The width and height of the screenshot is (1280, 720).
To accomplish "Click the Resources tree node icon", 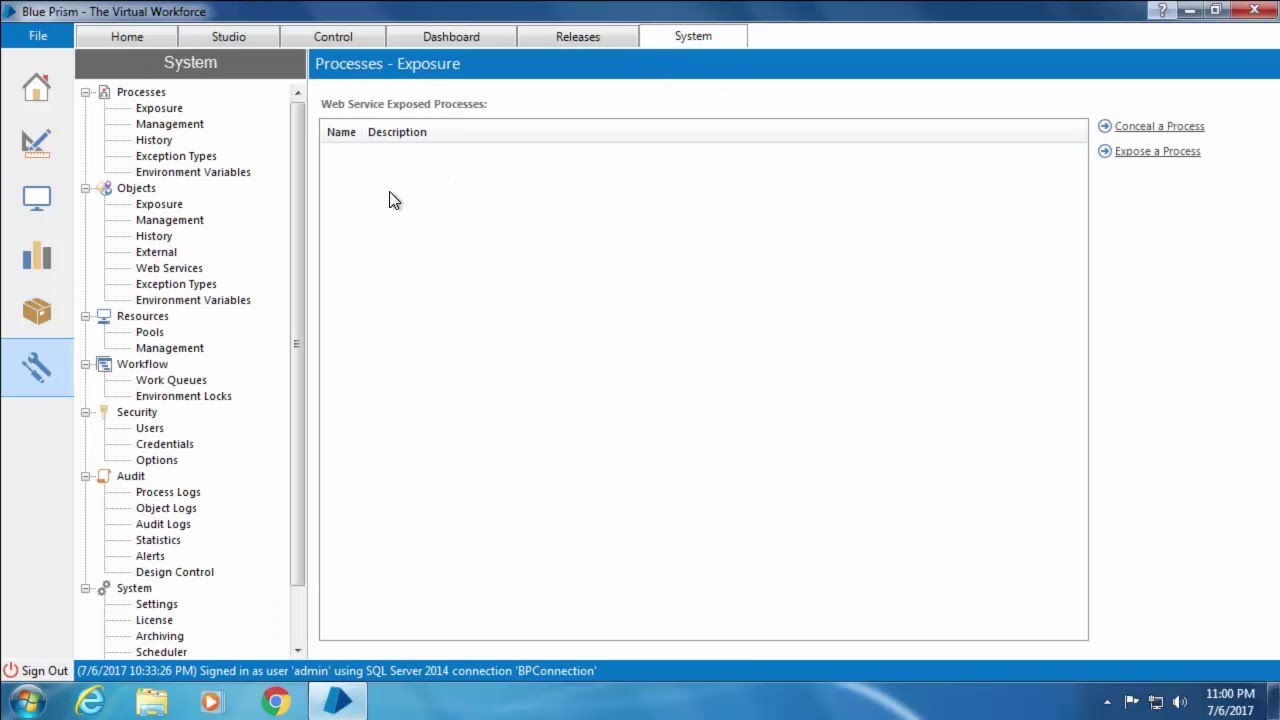I will (x=104, y=316).
